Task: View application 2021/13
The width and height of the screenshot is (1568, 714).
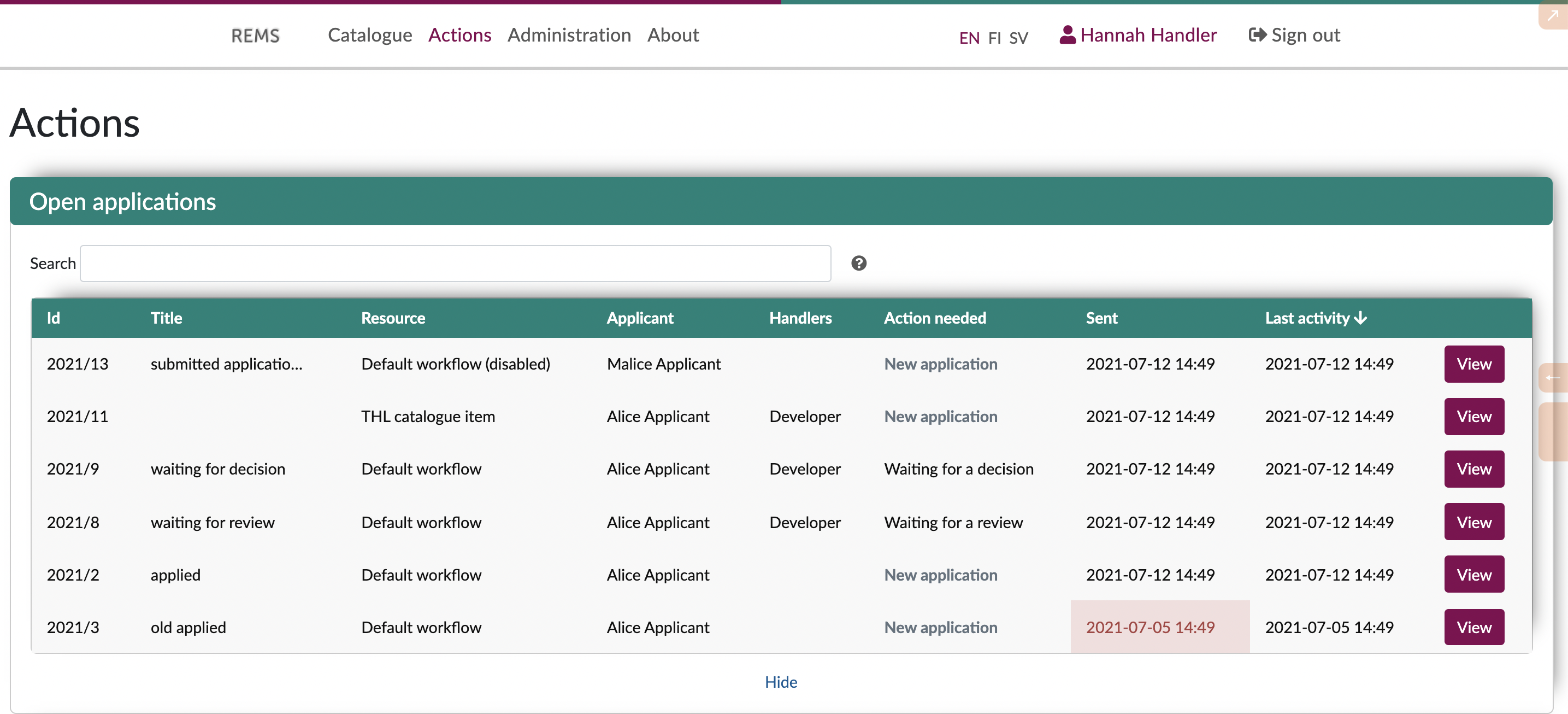Action: point(1473,364)
